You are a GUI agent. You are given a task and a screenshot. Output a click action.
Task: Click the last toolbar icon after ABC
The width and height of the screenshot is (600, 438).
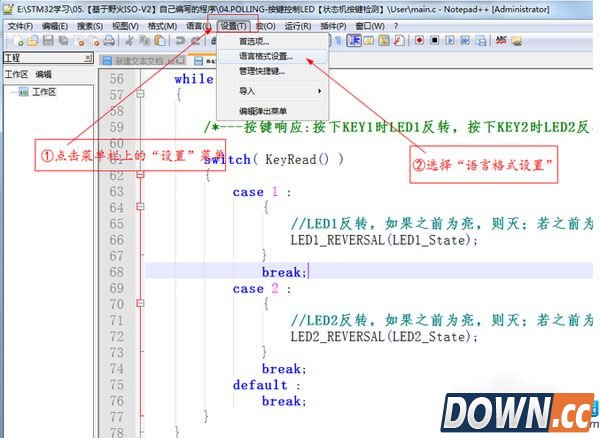[517, 41]
